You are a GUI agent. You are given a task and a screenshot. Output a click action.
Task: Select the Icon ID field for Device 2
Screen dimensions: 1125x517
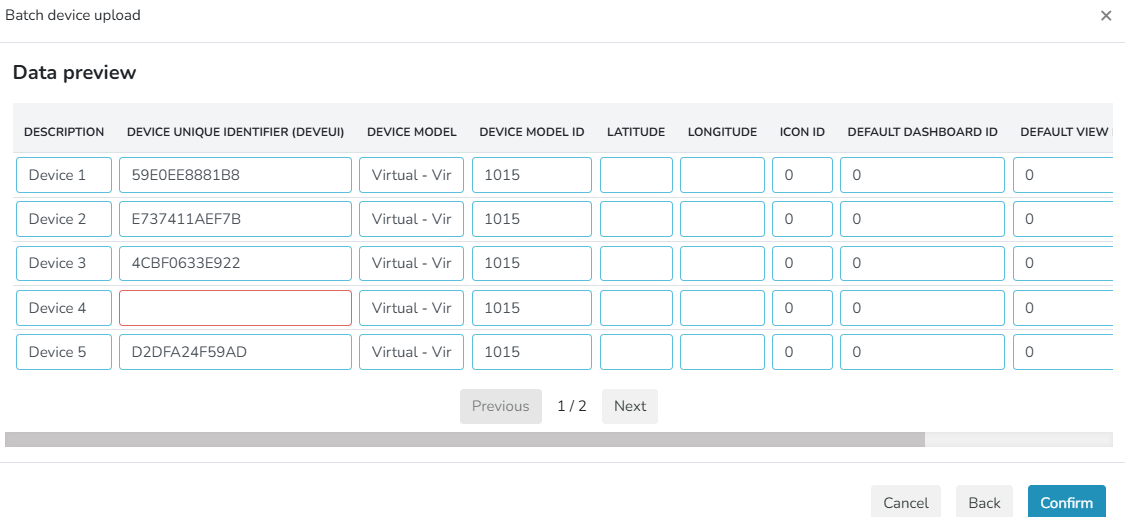click(x=802, y=219)
